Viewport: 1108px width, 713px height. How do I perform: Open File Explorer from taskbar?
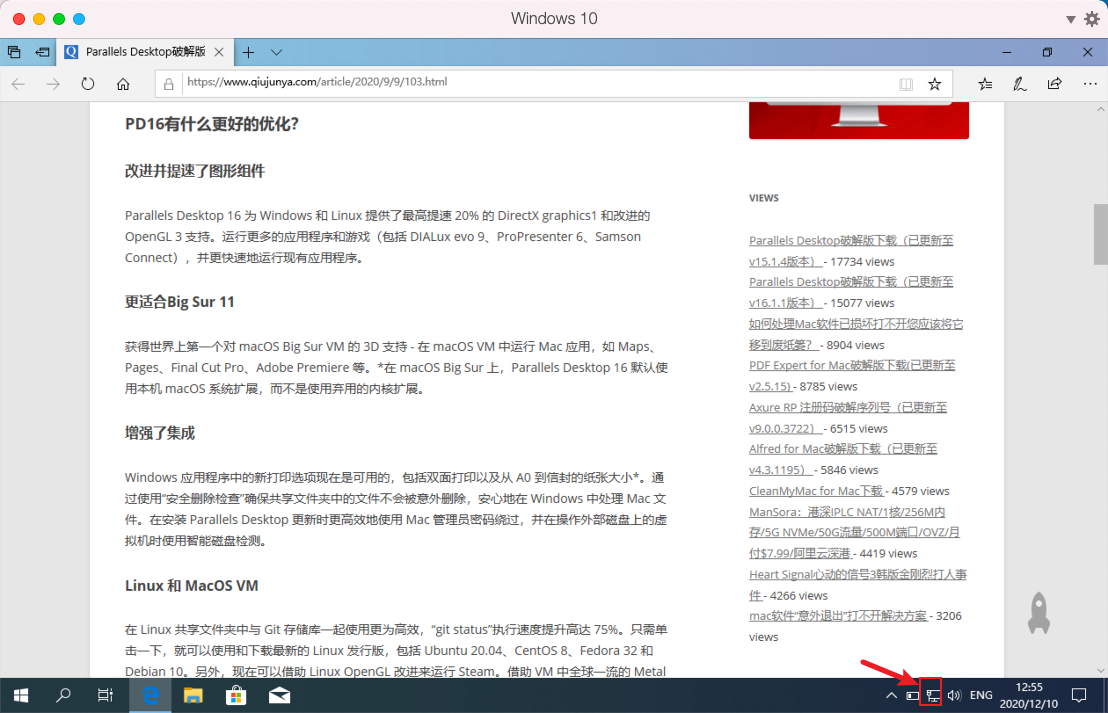[x=193, y=695]
